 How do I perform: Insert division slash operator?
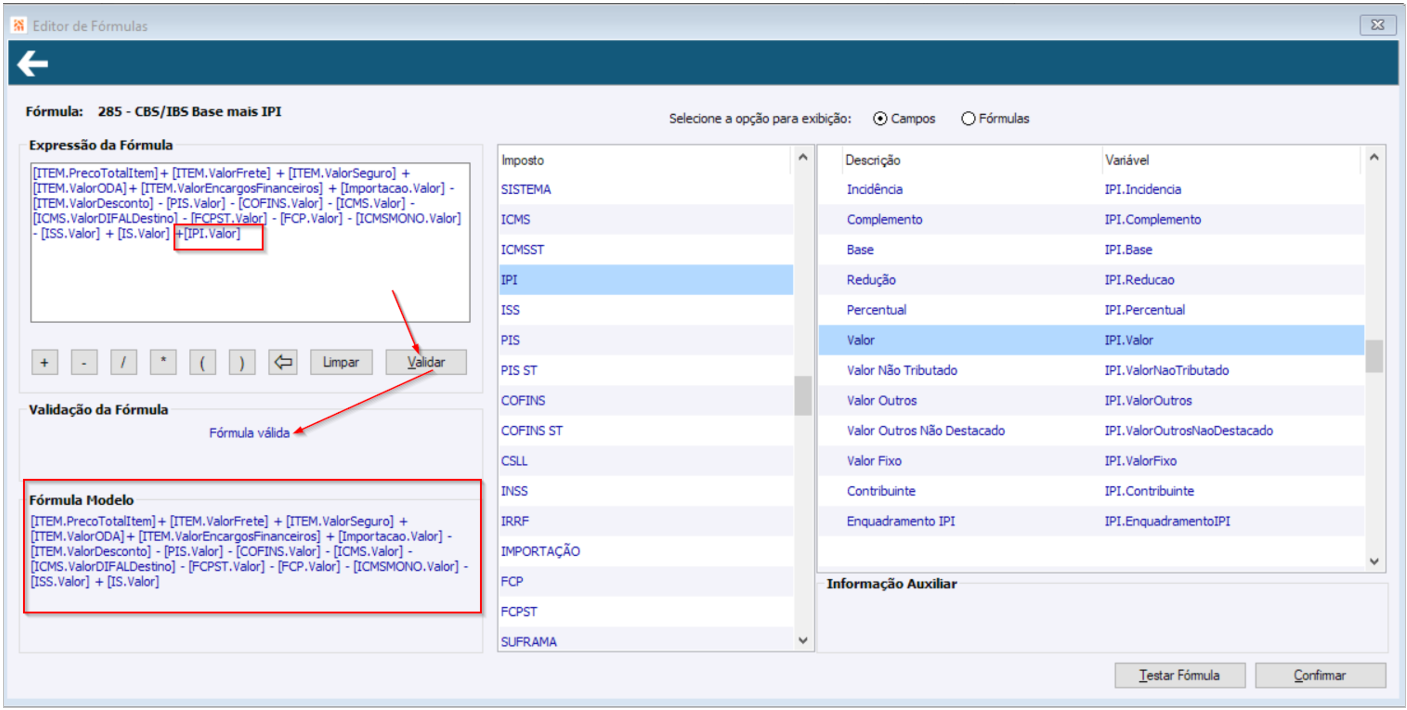123,362
